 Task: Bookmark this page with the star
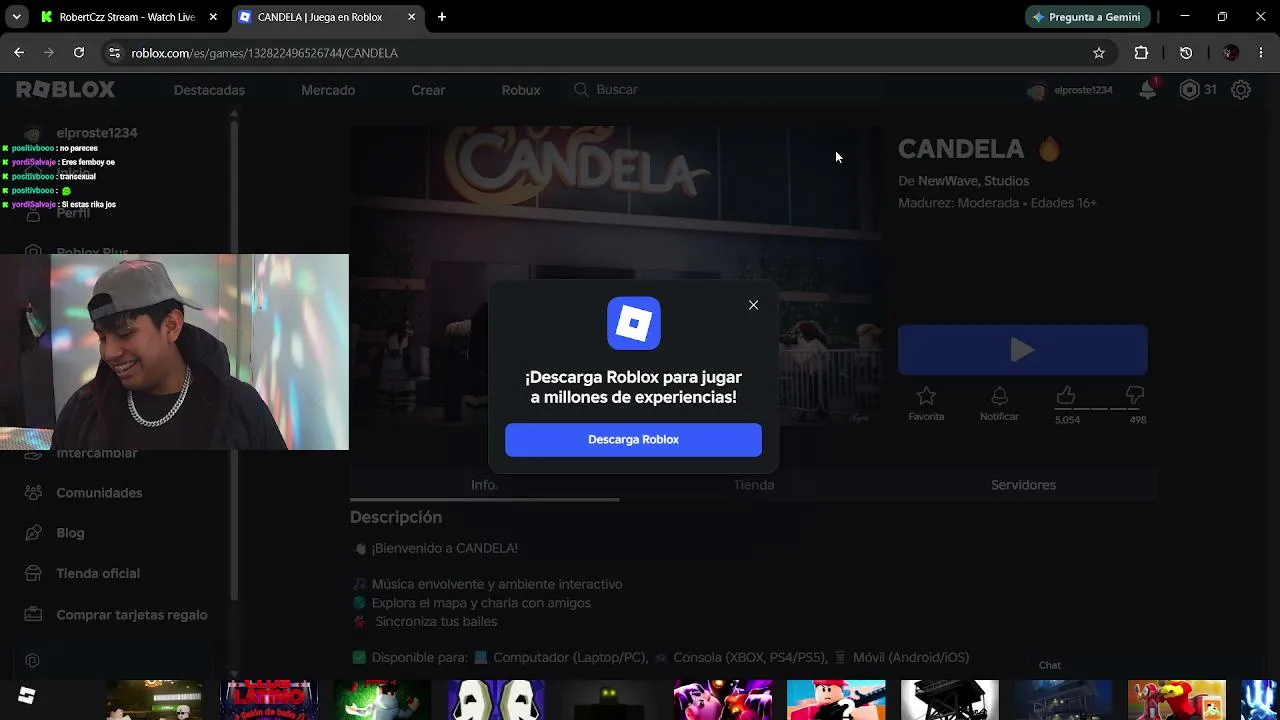coord(1099,53)
